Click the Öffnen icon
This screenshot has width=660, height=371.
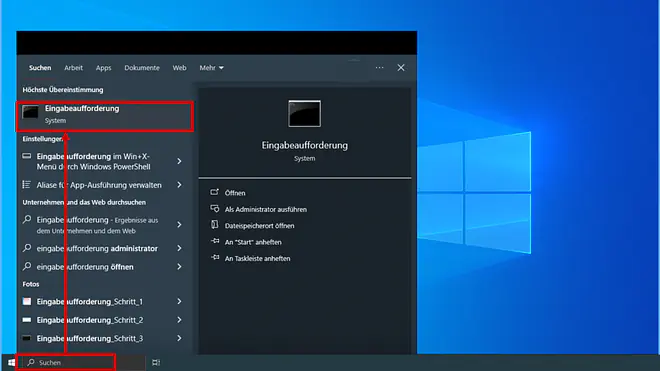(215, 192)
